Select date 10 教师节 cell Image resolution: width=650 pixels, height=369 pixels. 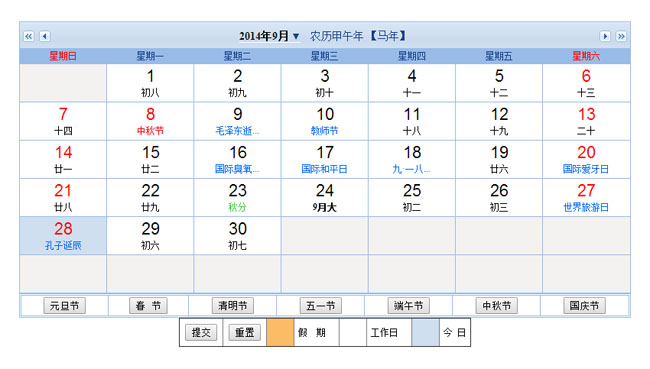tap(325, 121)
